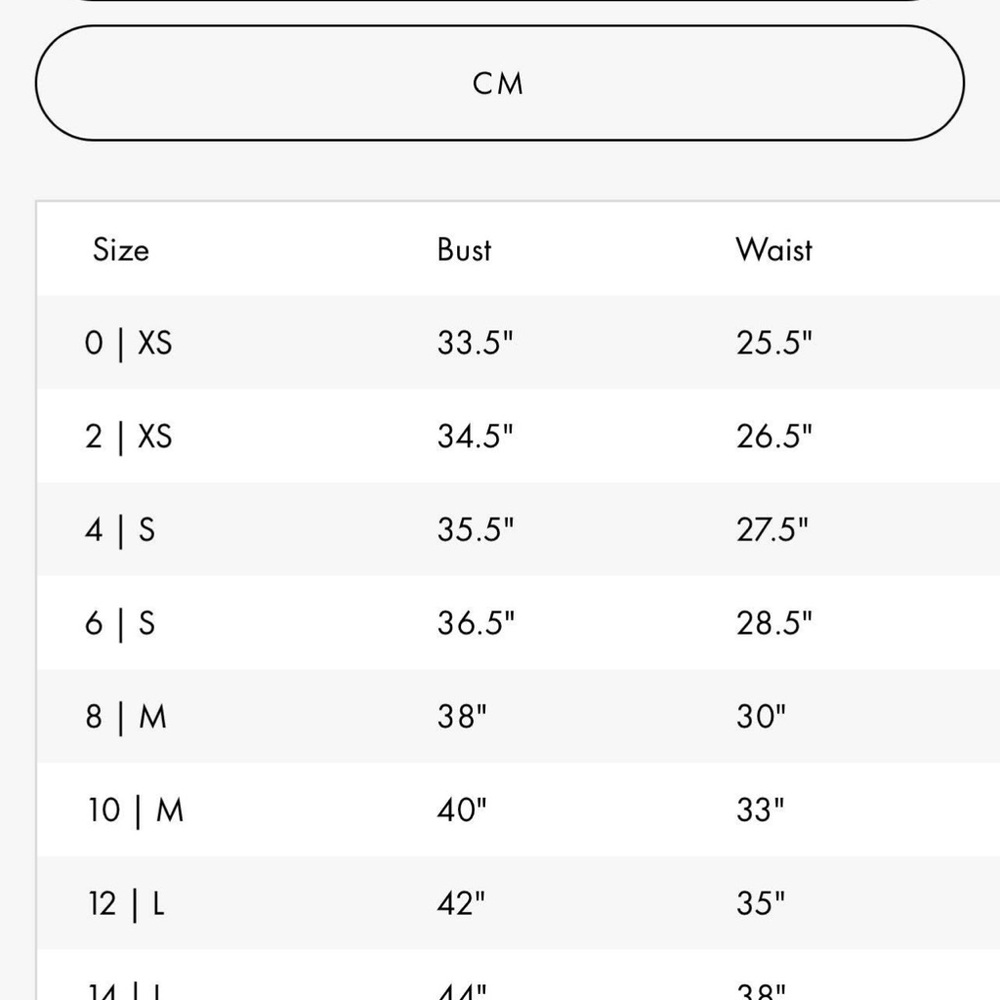Click the 35" waist value
This screenshot has height=1000, width=1000.
pyautogui.click(x=760, y=903)
